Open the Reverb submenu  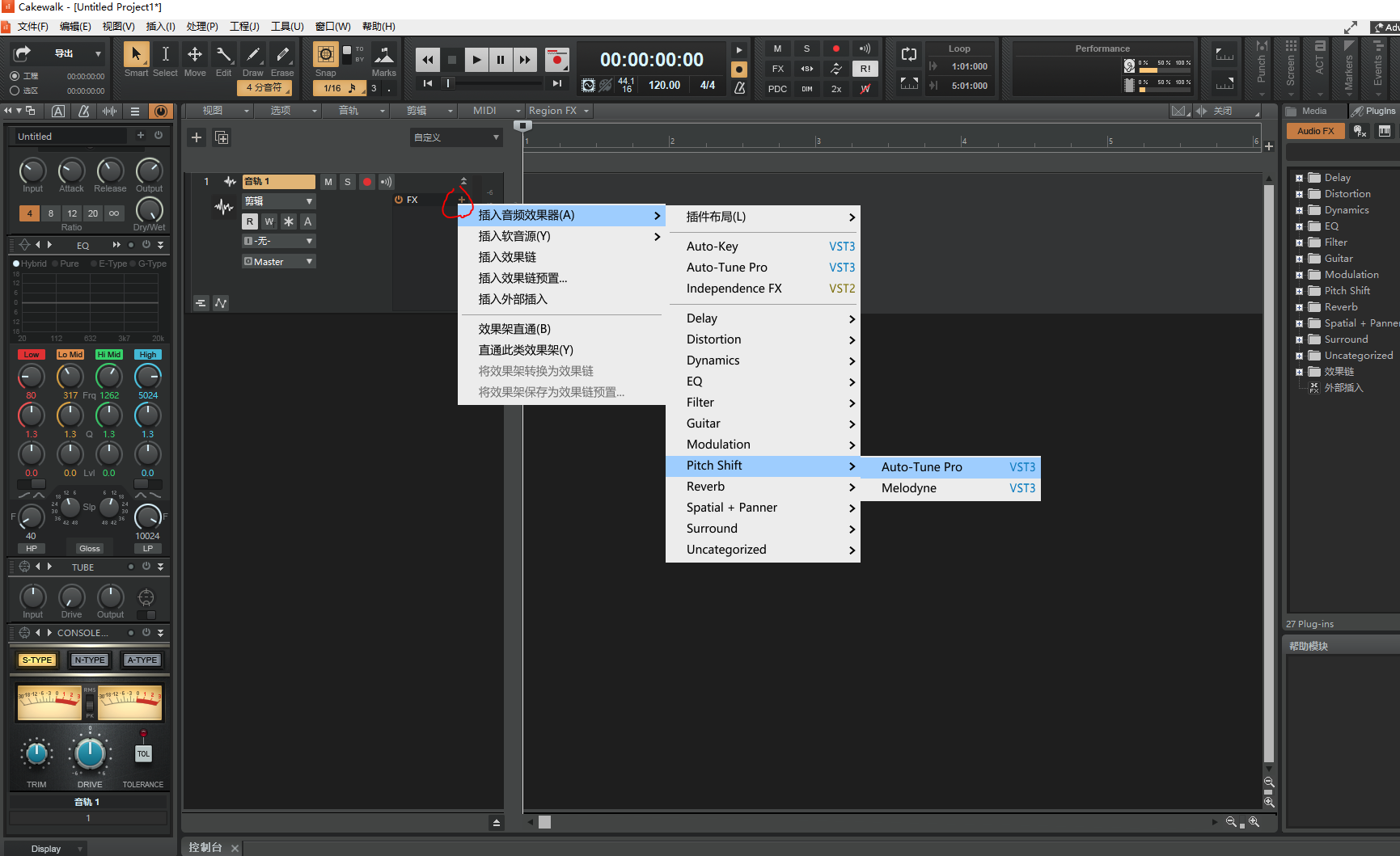click(763, 487)
